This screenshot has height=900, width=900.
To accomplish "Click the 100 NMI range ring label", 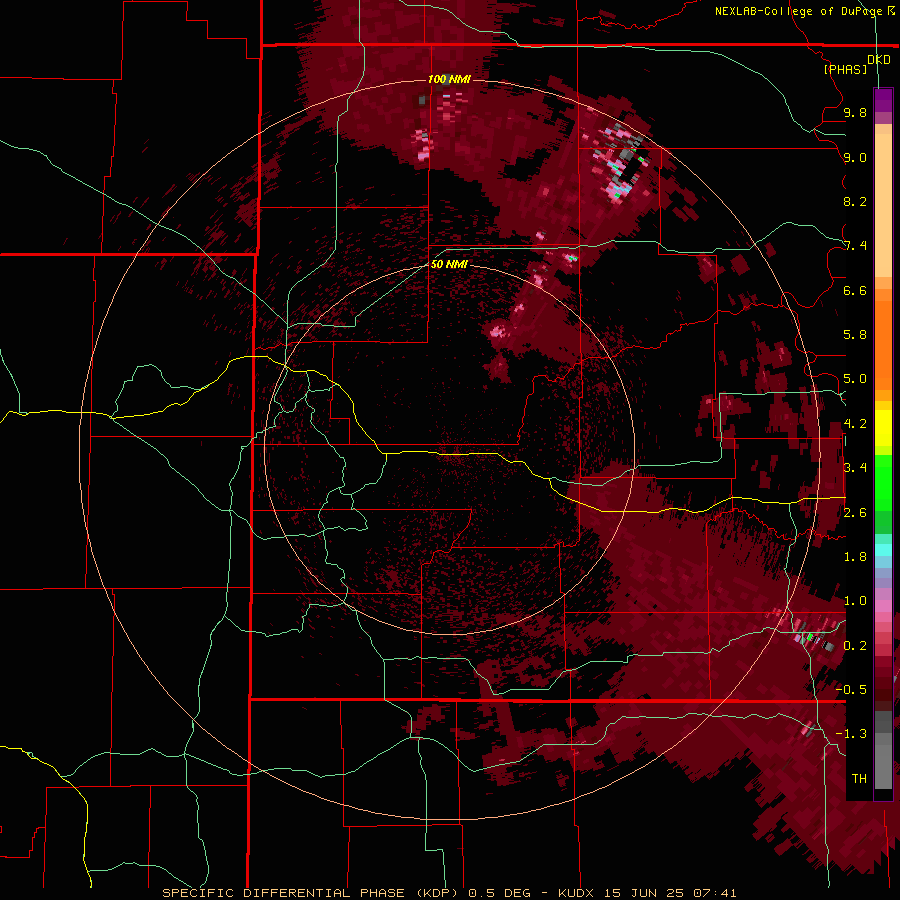I will (449, 79).
